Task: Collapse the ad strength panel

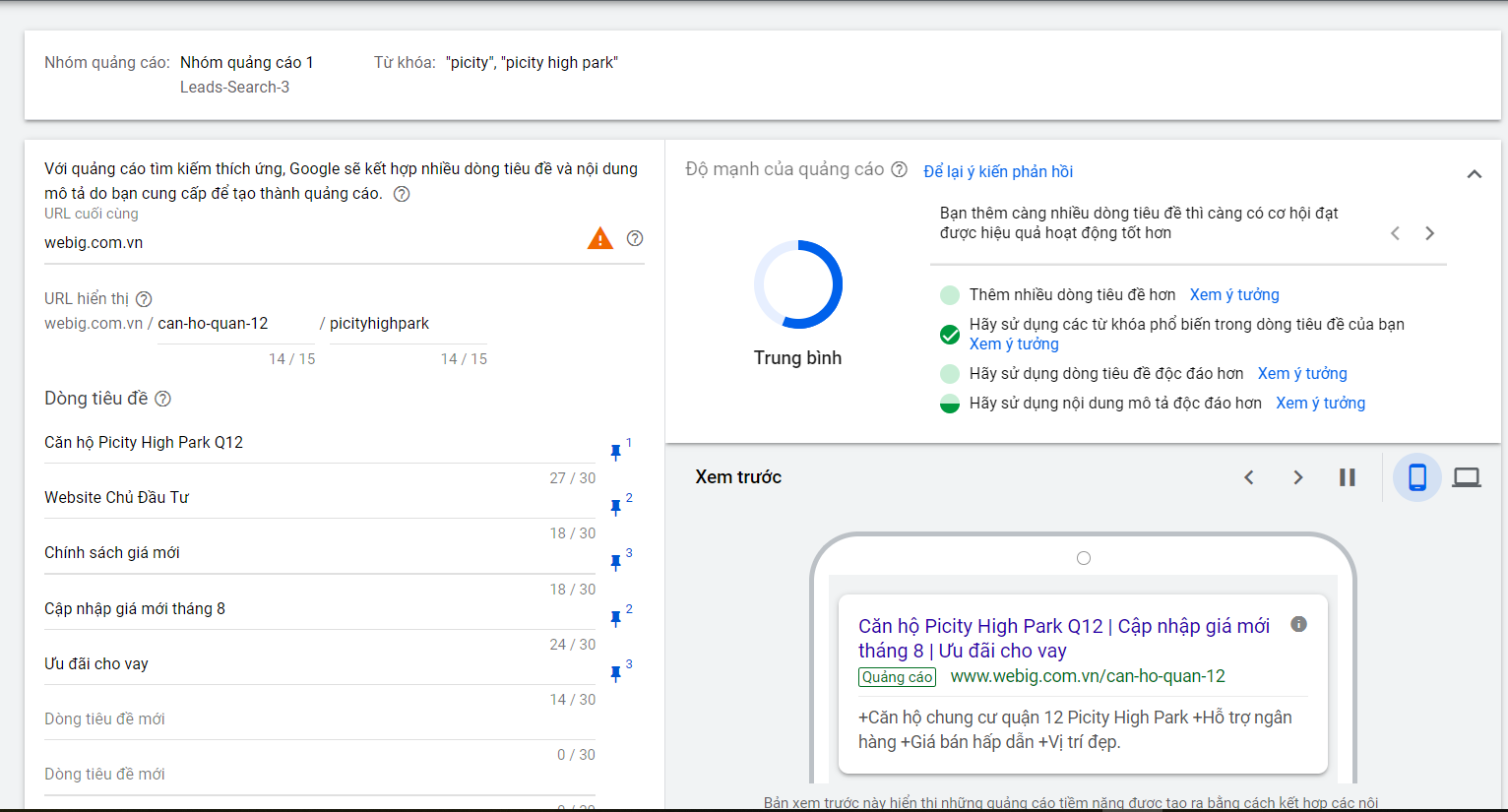Action: click(x=1474, y=174)
